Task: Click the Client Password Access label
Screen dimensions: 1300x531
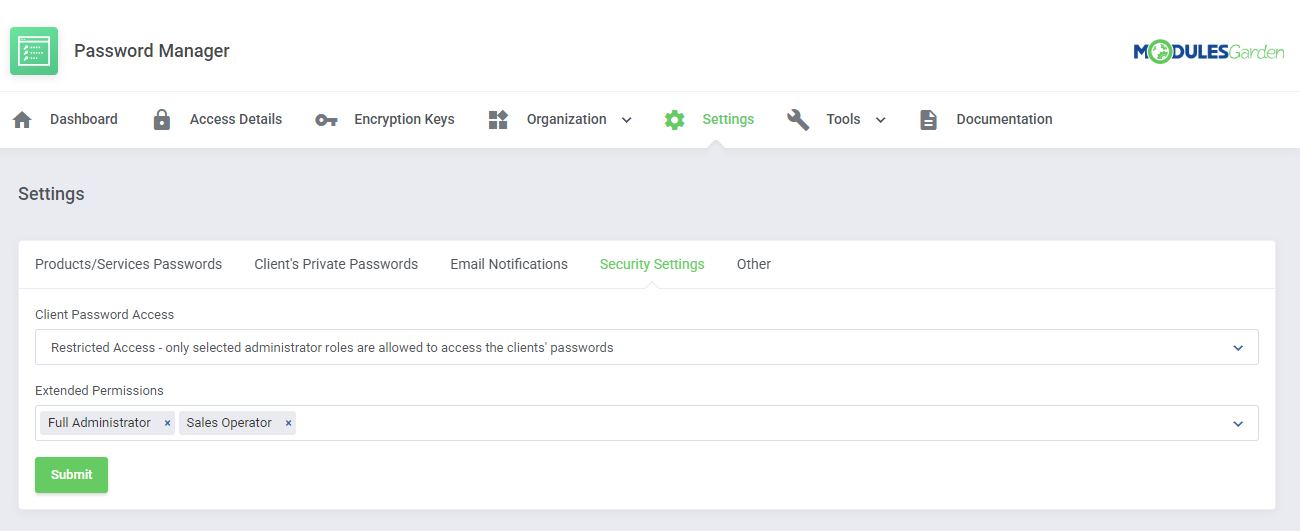Action: pyautogui.click(x=104, y=314)
